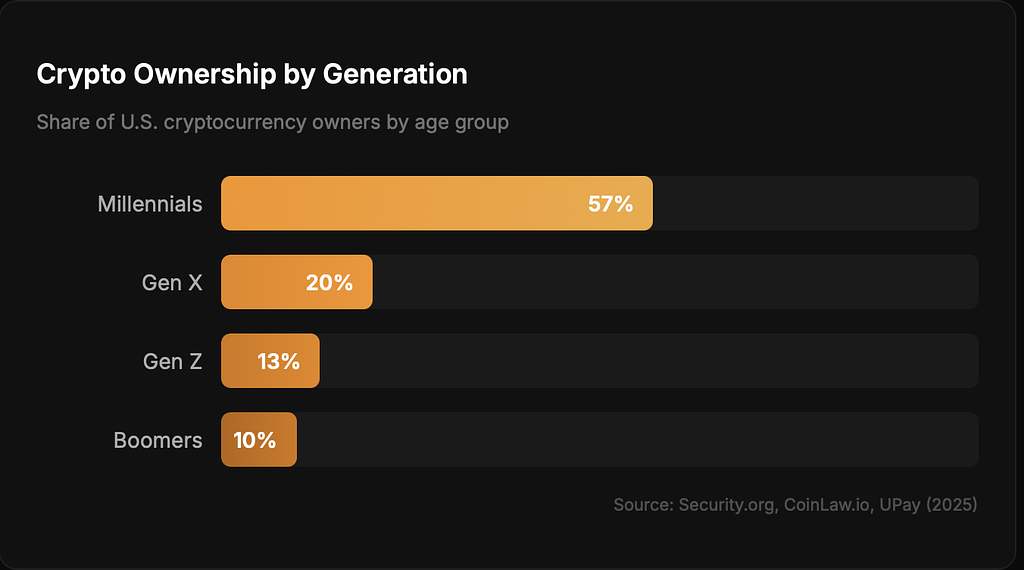Click the orange Gen X bar fill
This screenshot has height=570, width=1024.
click(262, 283)
